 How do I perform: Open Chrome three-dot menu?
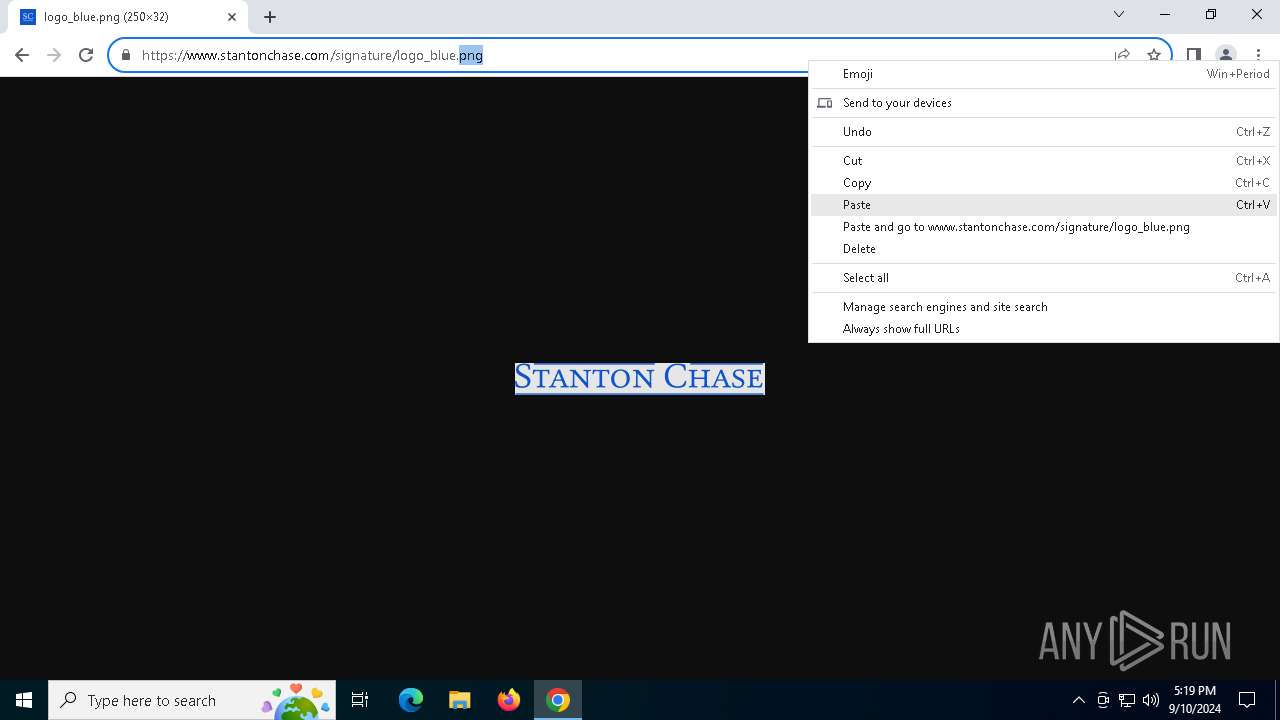(1258, 55)
